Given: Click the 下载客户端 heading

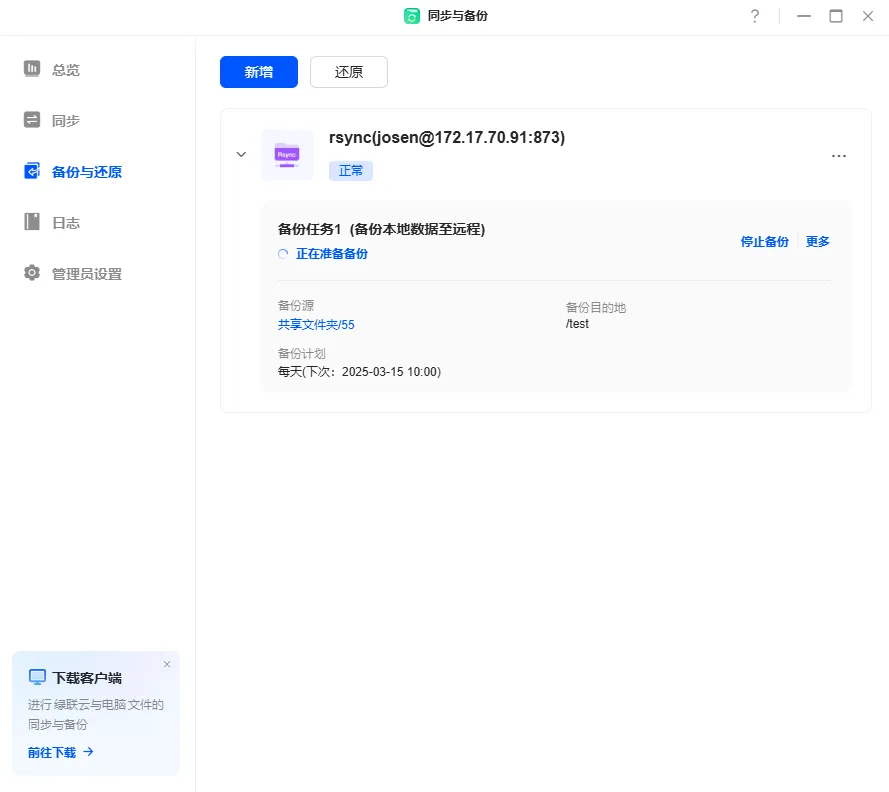Looking at the screenshot, I should coord(87,677).
